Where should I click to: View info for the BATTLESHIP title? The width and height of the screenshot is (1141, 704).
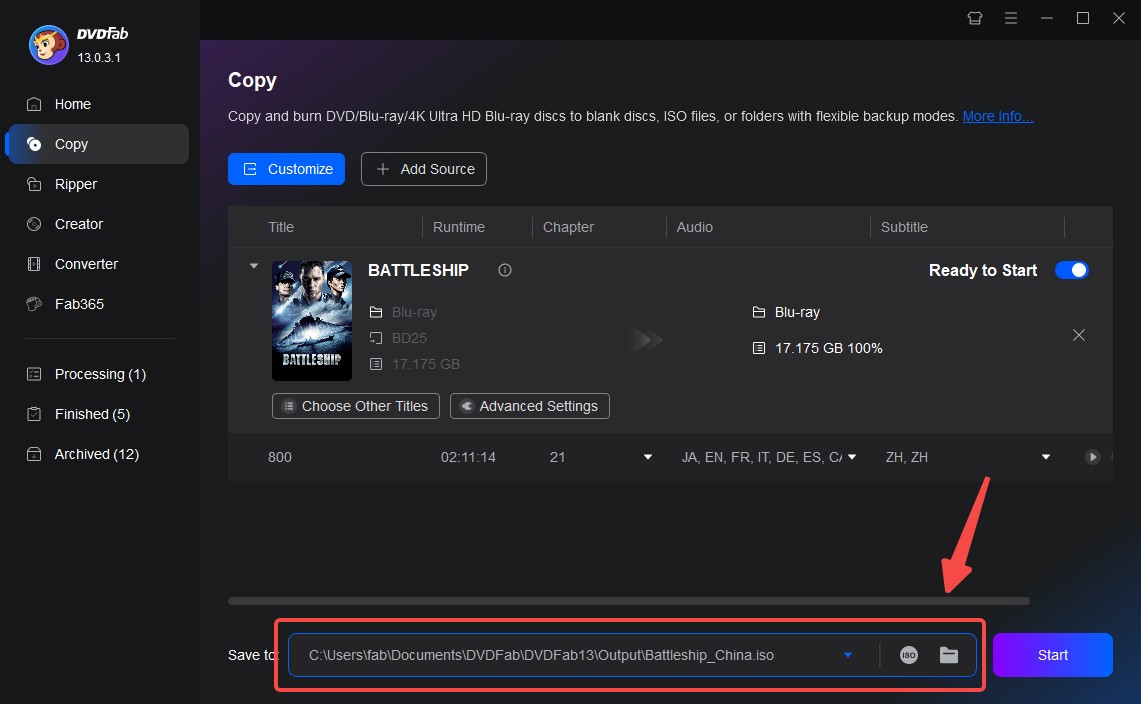point(504,270)
